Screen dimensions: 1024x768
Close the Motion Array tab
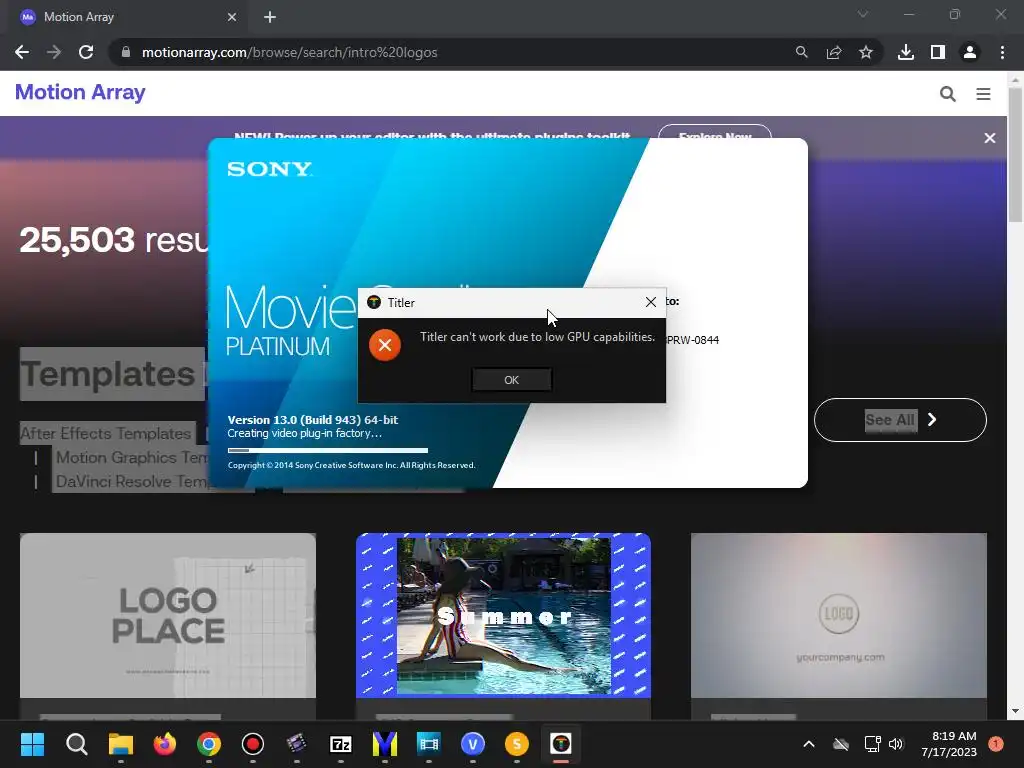pyautogui.click(x=232, y=17)
